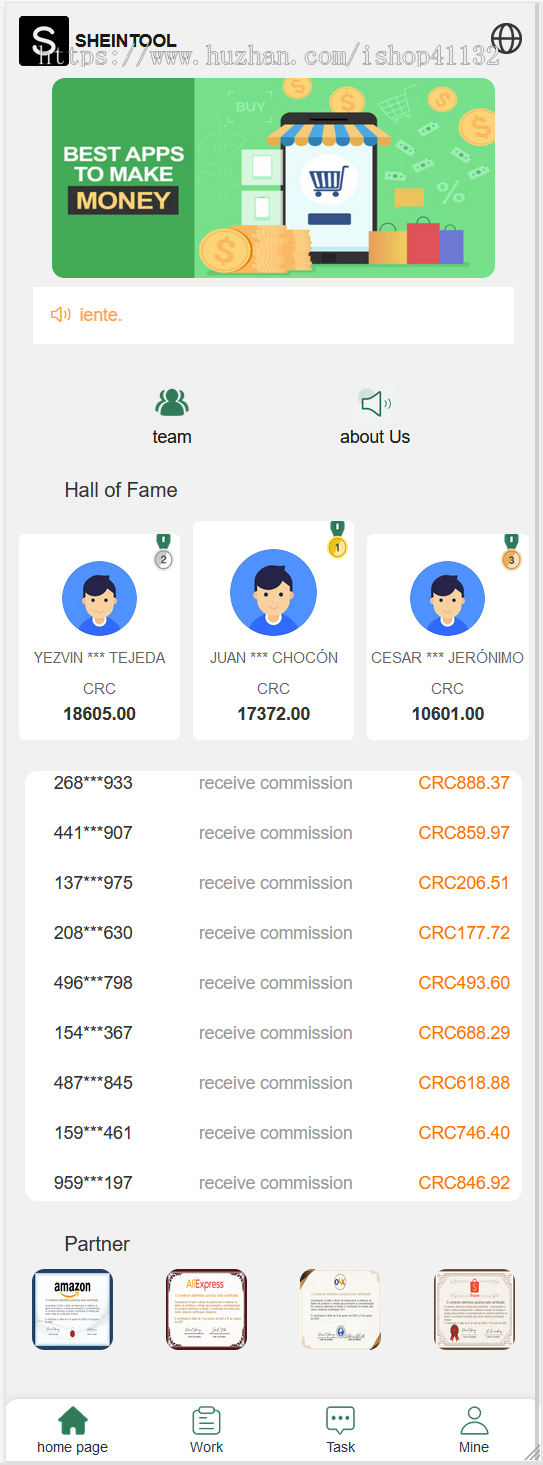This screenshot has width=543, height=1465.
Task: Open the Mine profile tab
Action: pos(474,1430)
